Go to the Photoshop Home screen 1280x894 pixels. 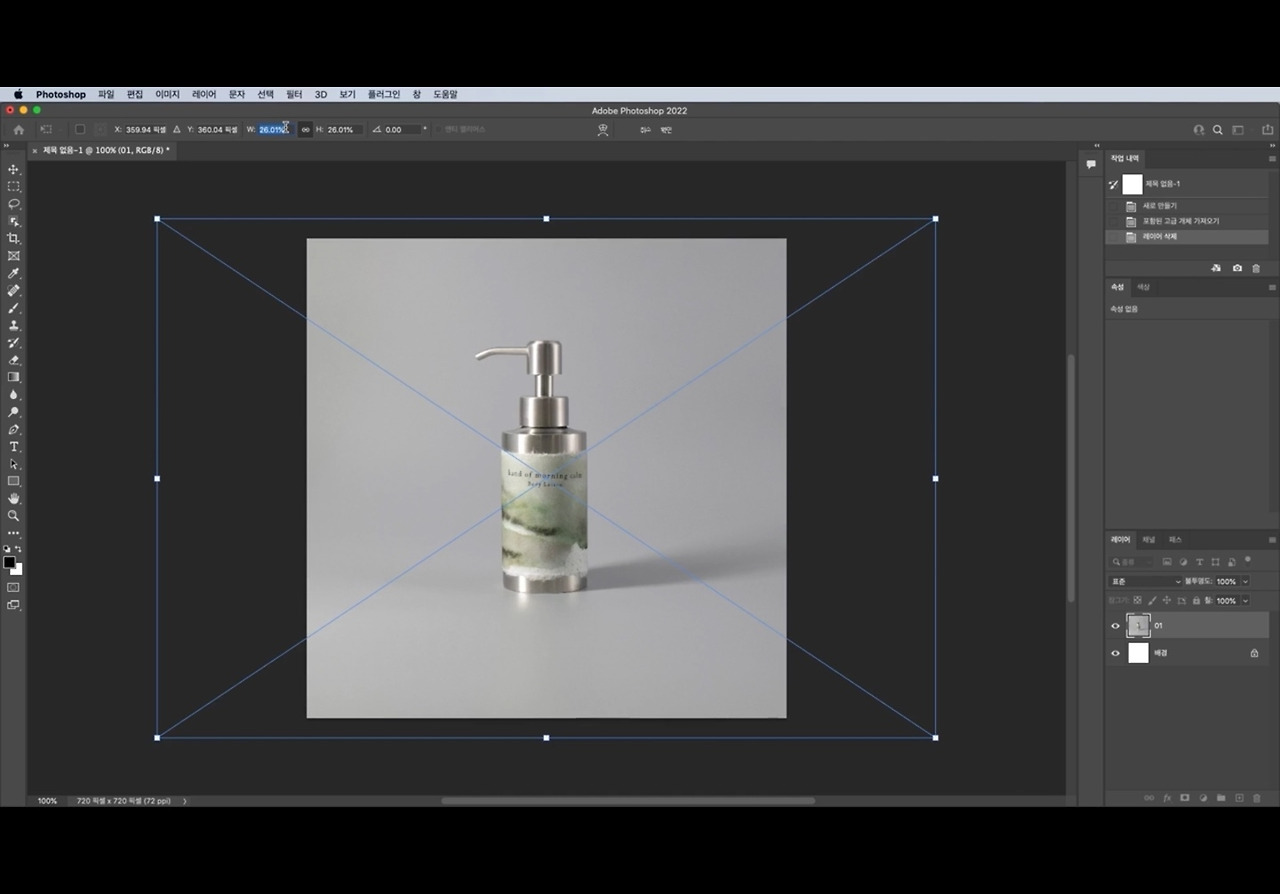[18, 130]
